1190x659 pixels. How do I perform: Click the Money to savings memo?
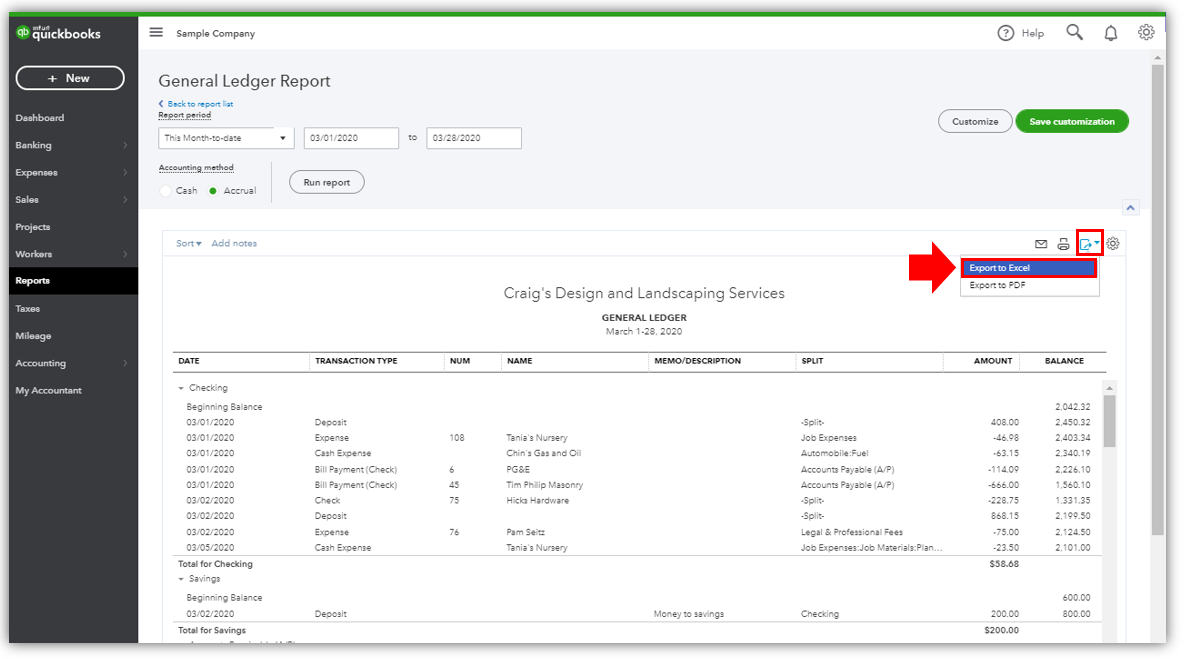(689, 614)
